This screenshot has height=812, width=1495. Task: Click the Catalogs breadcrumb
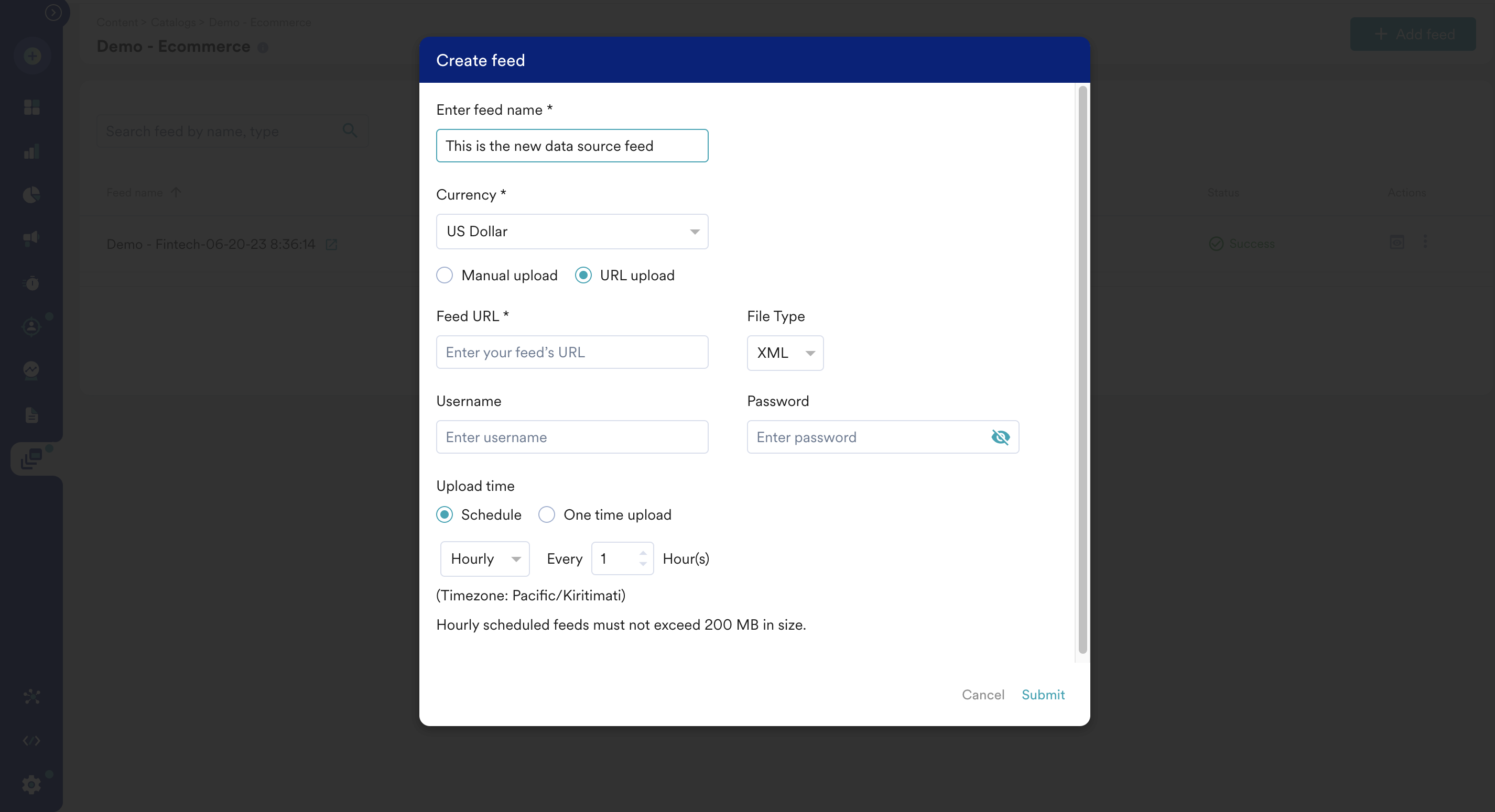(173, 22)
